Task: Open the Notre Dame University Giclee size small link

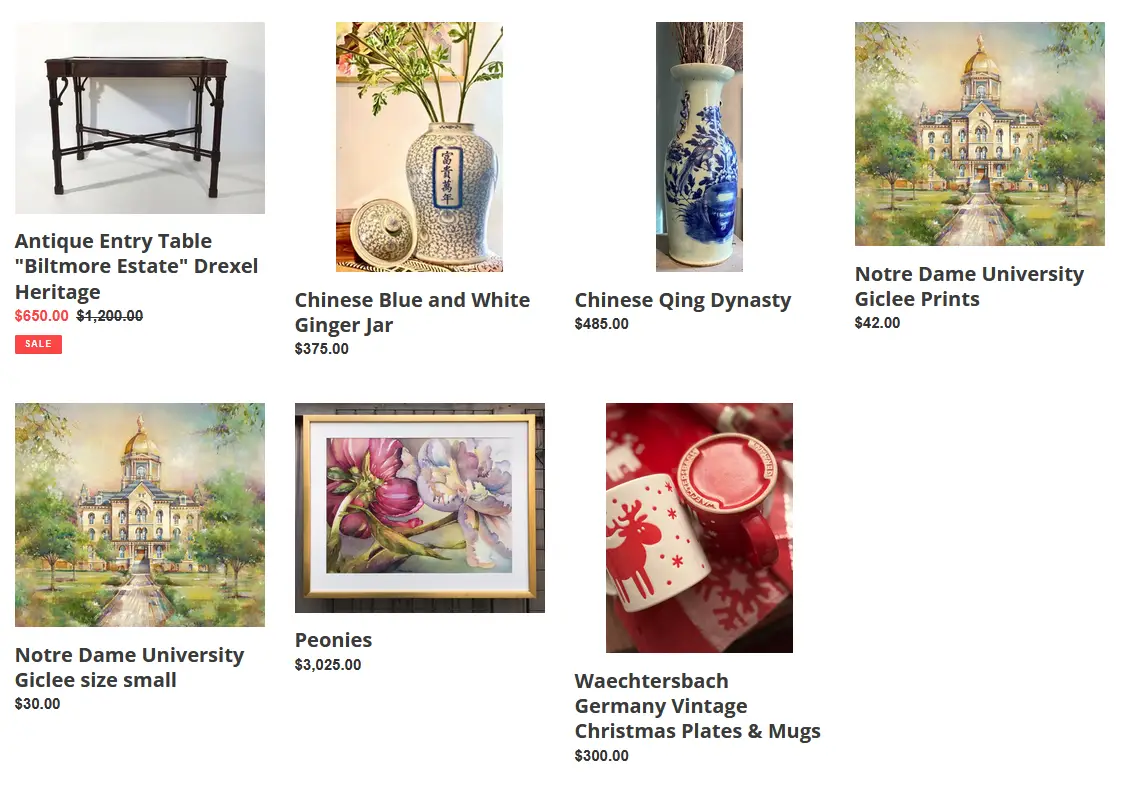Action: [129, 668]
